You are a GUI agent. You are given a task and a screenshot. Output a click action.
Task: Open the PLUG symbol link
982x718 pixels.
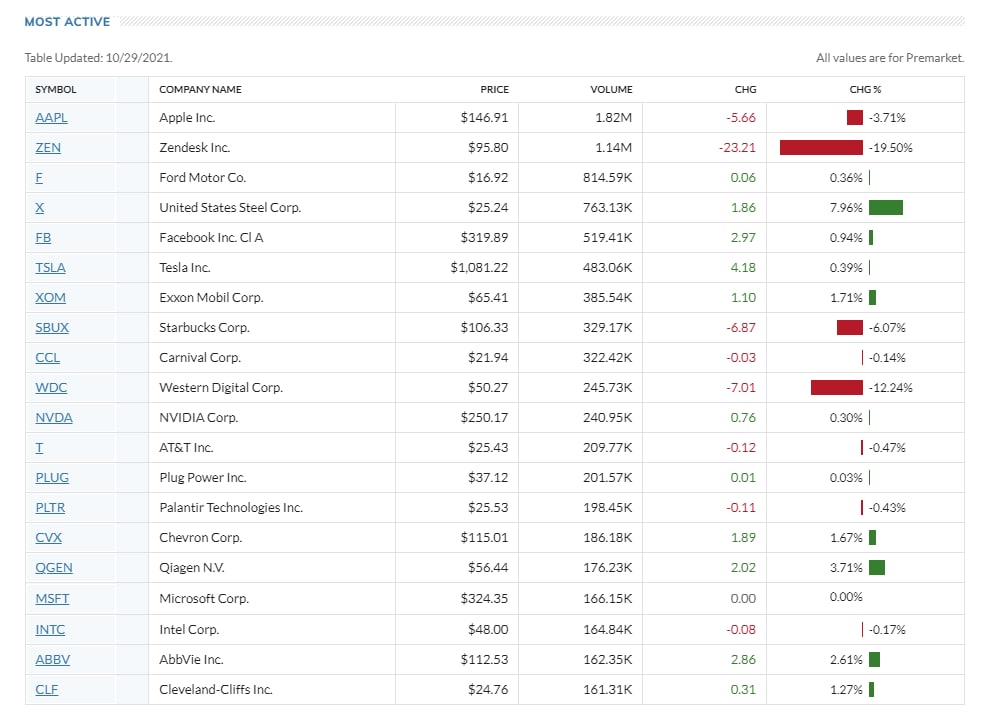[52, 478]
